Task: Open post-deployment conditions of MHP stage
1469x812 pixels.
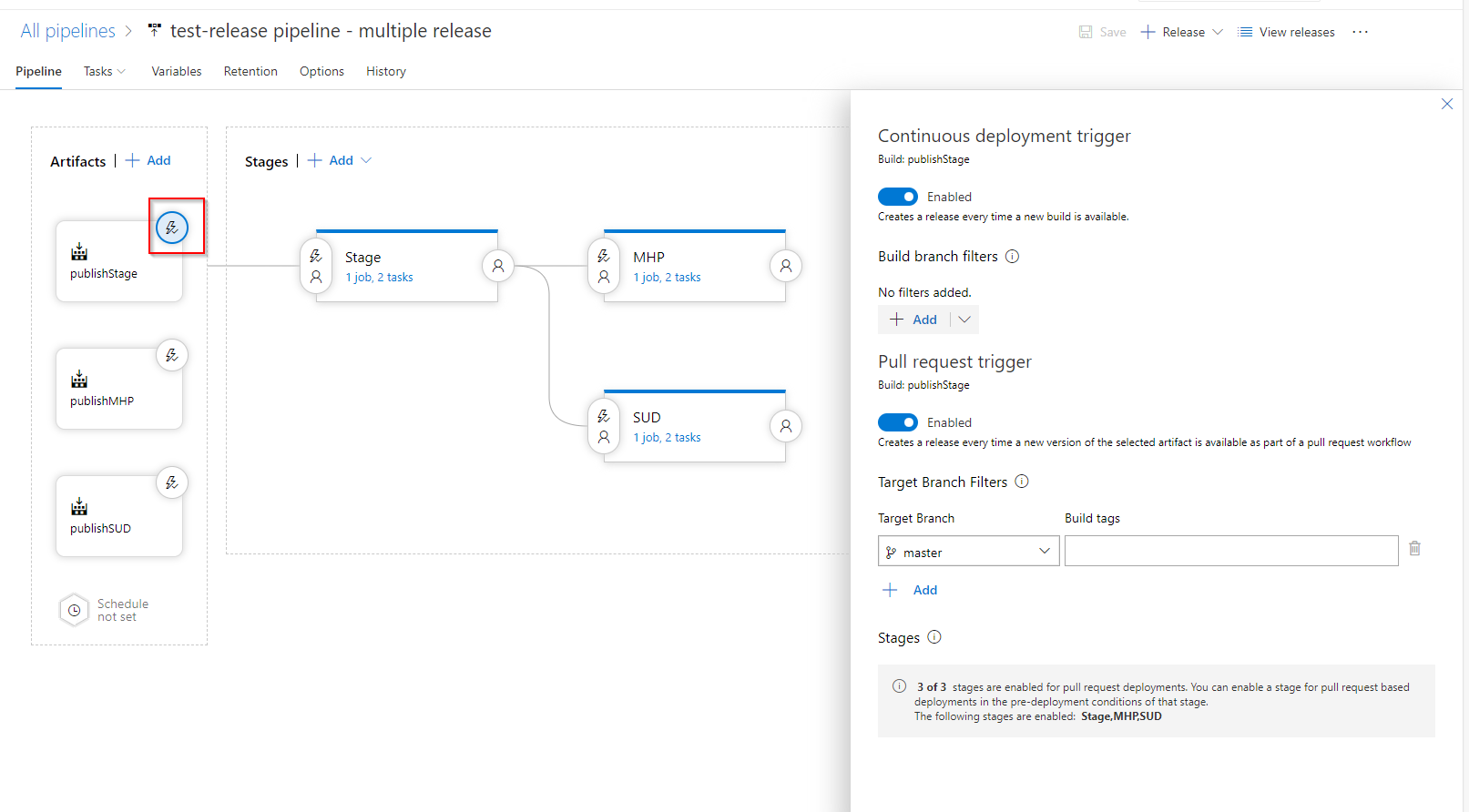Action: point(786,266)
